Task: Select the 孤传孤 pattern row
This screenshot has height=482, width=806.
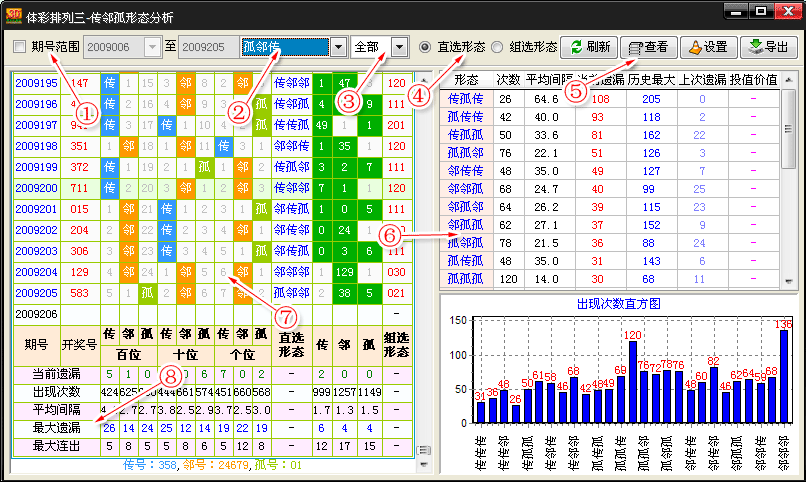Action: [610, 261]
